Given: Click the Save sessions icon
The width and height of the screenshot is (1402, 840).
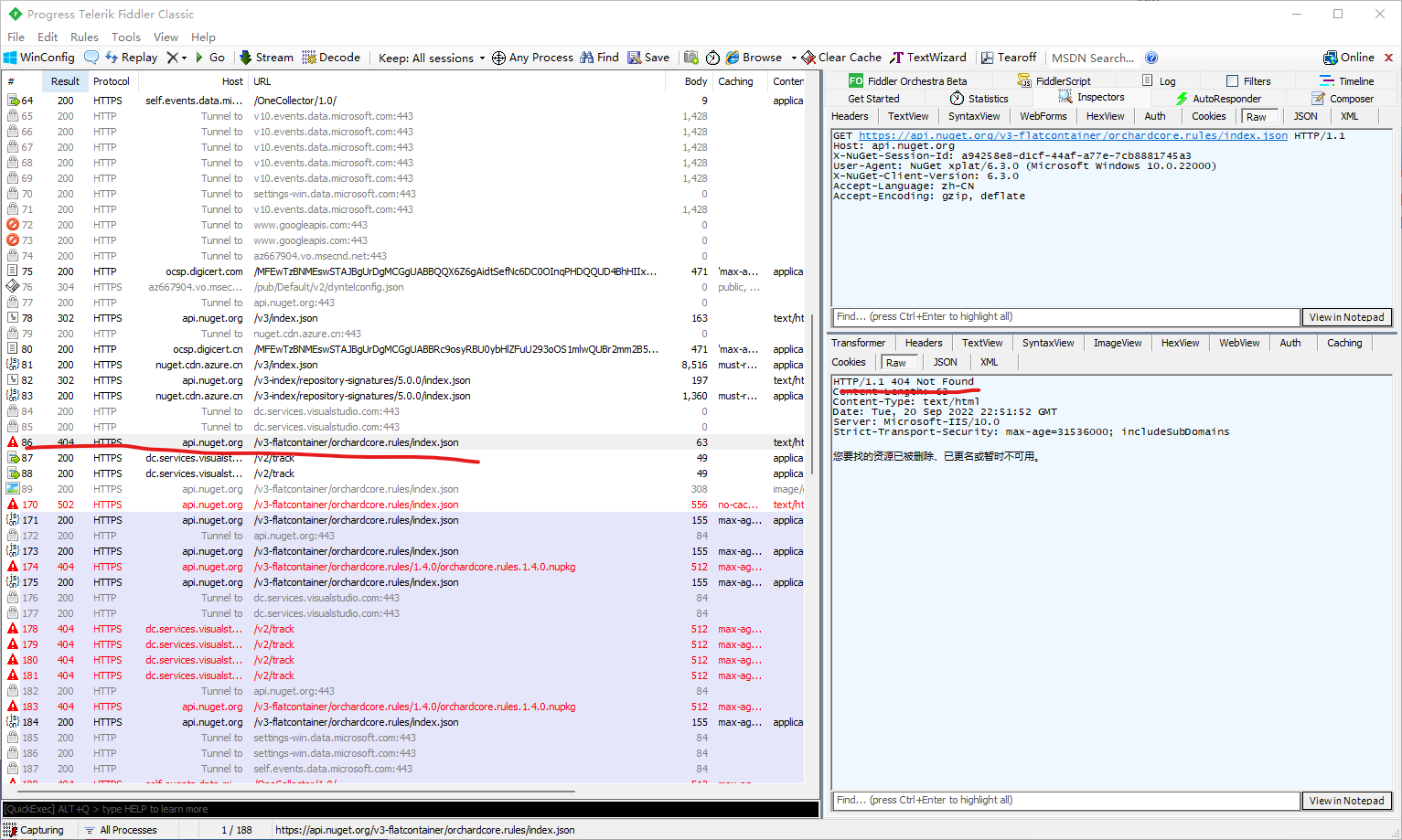Looking at the screenshot, I should (648, 57).
